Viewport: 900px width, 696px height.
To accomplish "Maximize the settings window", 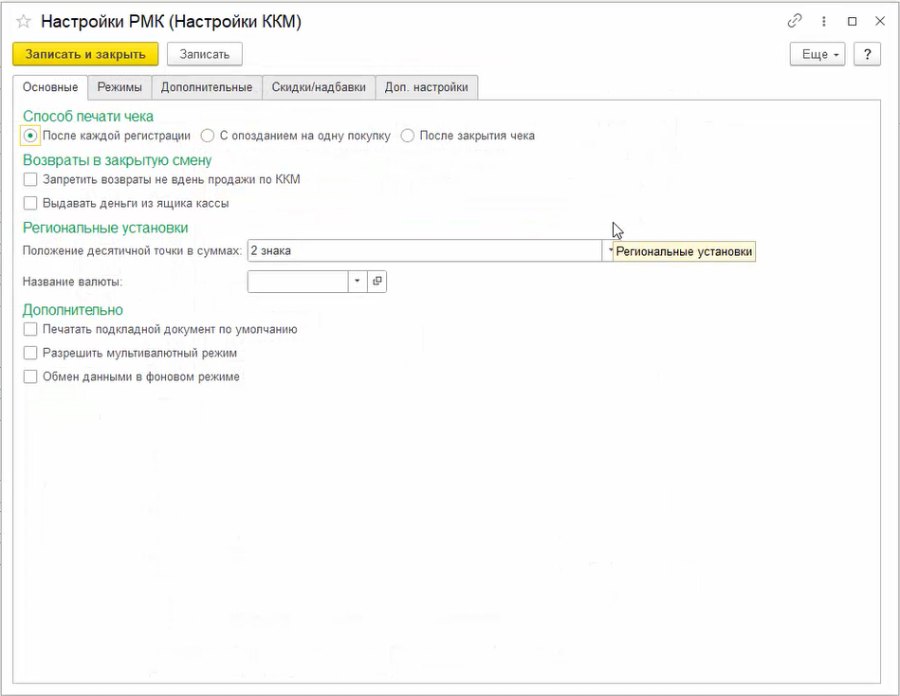I will [852, 21].
